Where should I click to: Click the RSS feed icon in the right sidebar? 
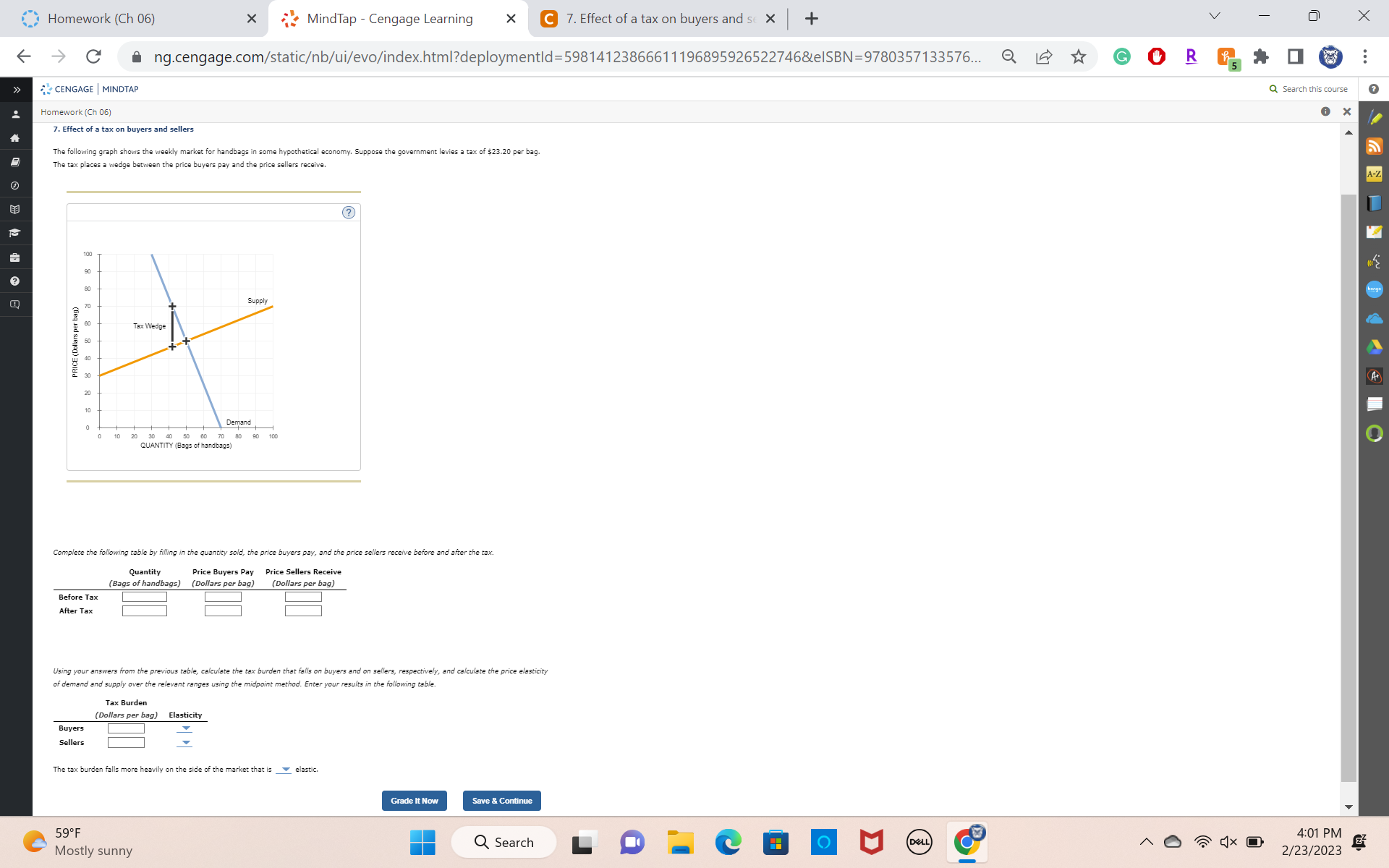point(1375,145)
